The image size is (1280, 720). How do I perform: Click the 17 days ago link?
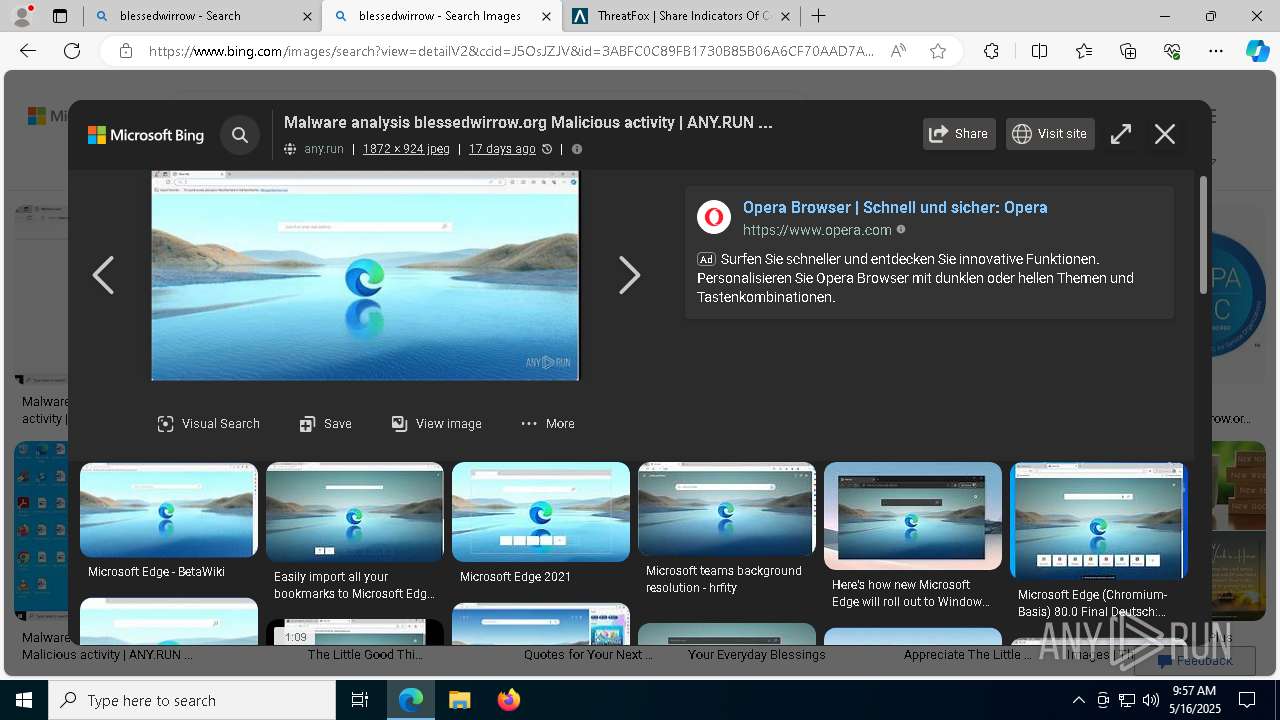pyautogui.click(x=502, y=149)
